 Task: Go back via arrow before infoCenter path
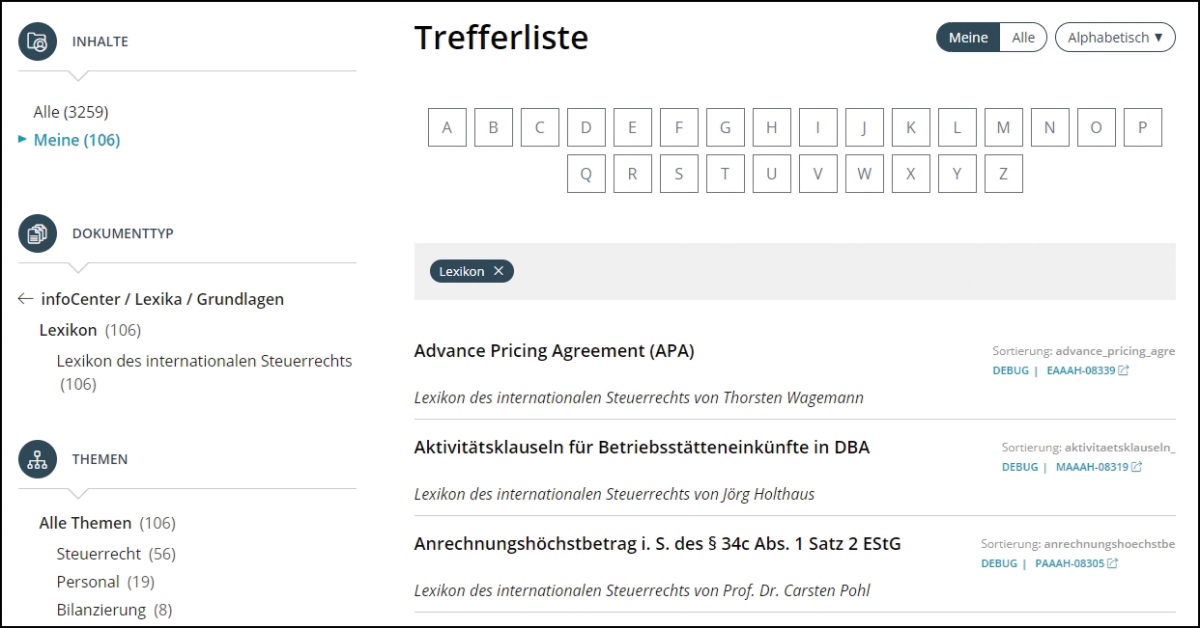pyautogui.click(x=26, y=299)
